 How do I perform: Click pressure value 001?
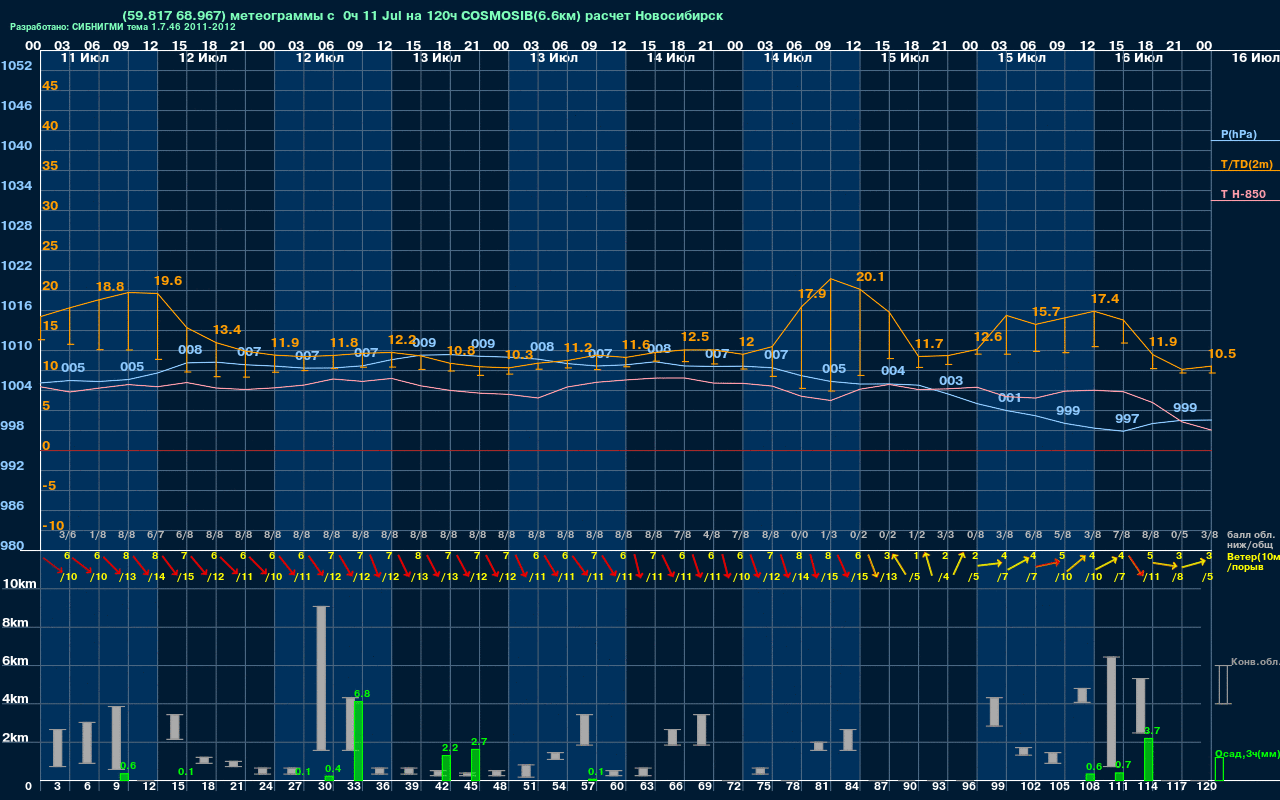click(x=1010, y=398)
